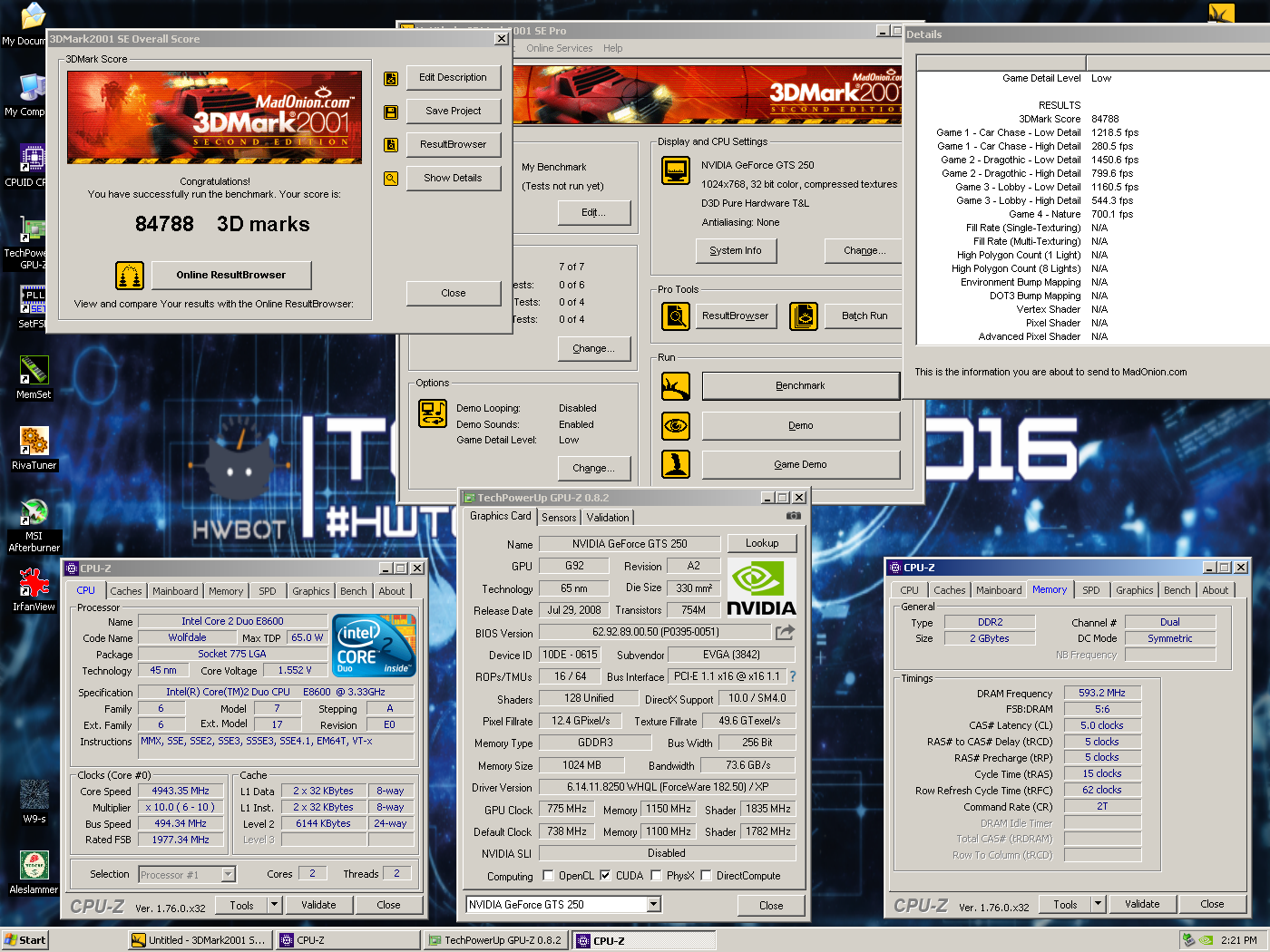Click the DRAM Frequency value in CPU-Z
This screenshot has width=1270, height=952.
pyautogui.click(x=1102, y=693)
